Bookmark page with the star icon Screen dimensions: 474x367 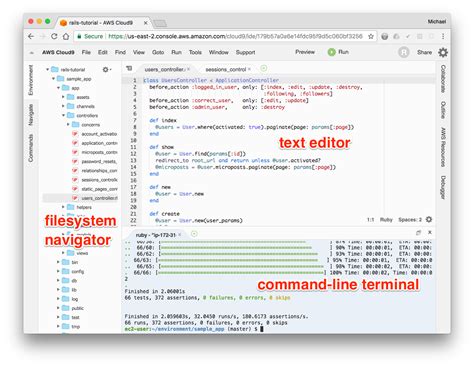[371, 36]
